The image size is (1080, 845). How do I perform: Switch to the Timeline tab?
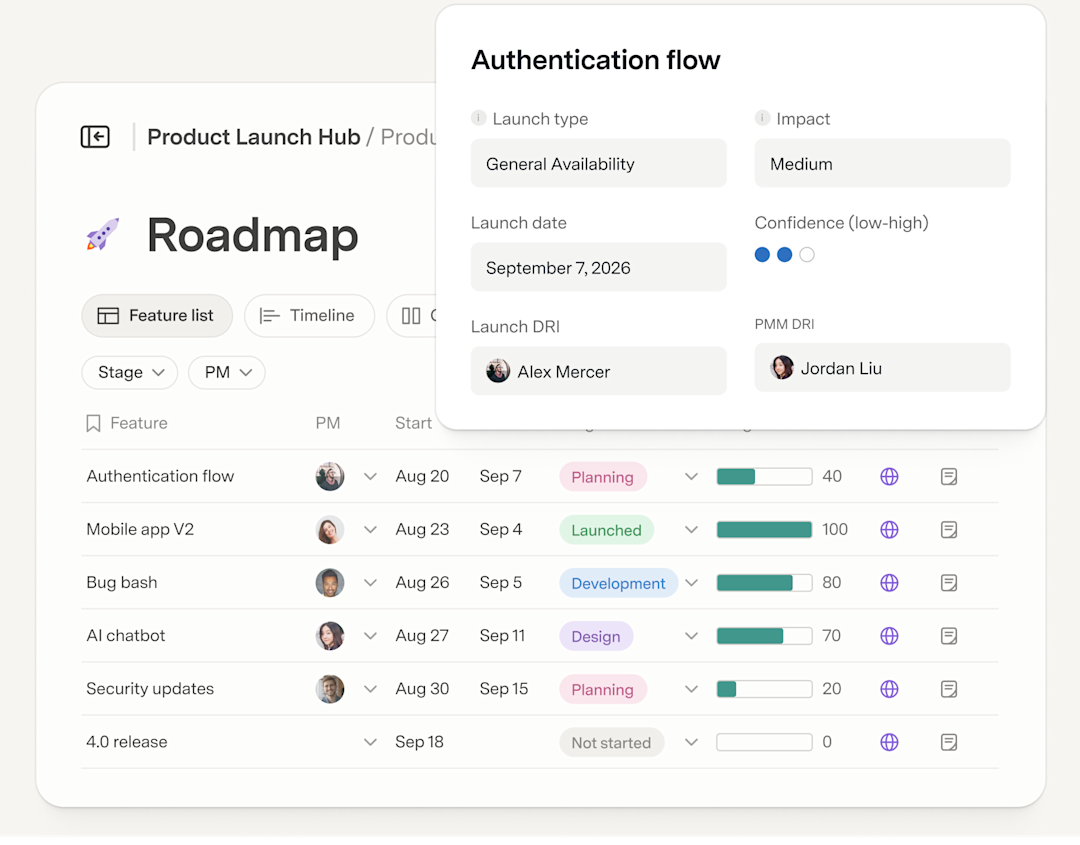click(309, 315)
